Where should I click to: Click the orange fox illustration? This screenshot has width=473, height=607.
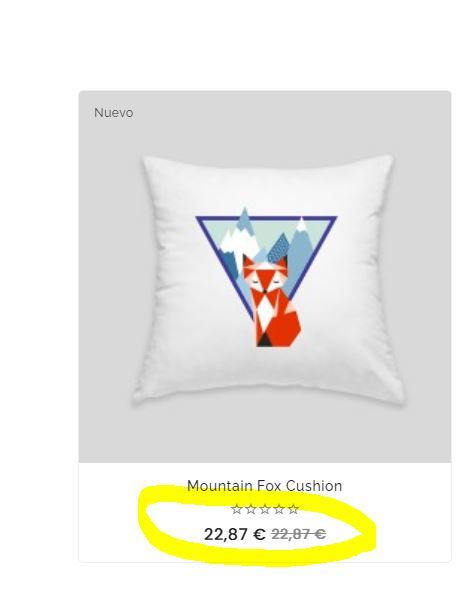pos(271,300)
